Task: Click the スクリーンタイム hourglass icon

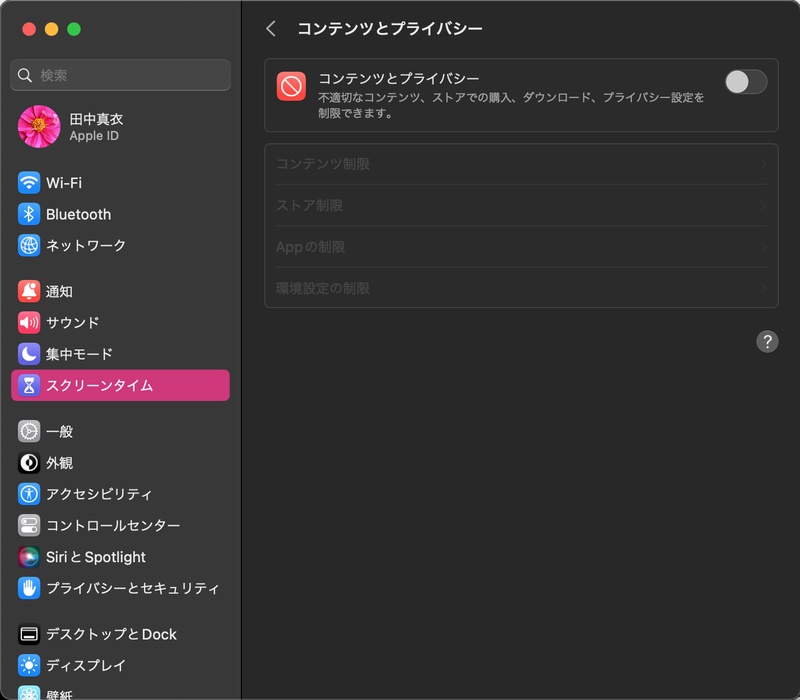Action: click(31, 385)
